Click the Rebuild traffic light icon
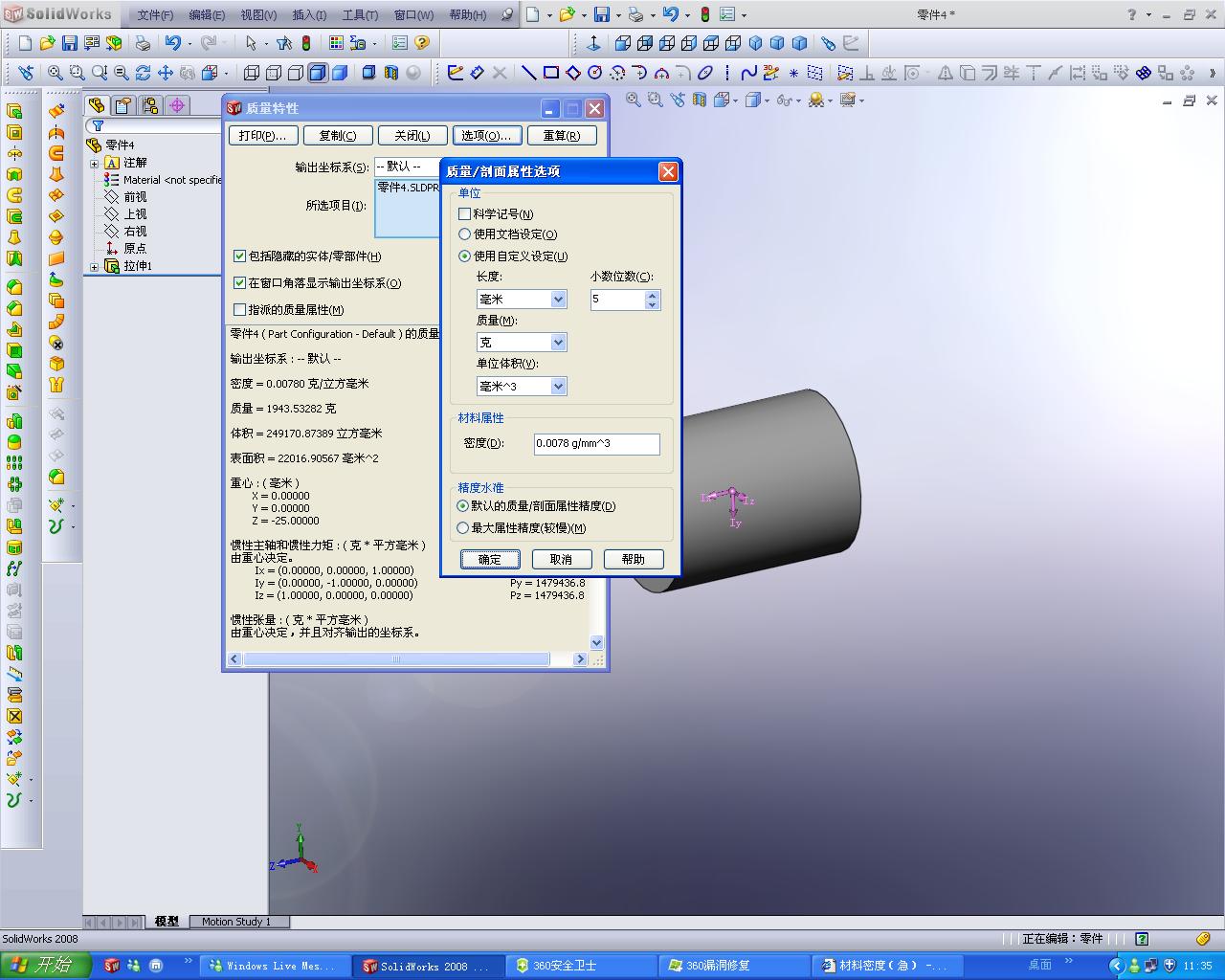This screenshot has width=1225, height=980. [306, 43]
